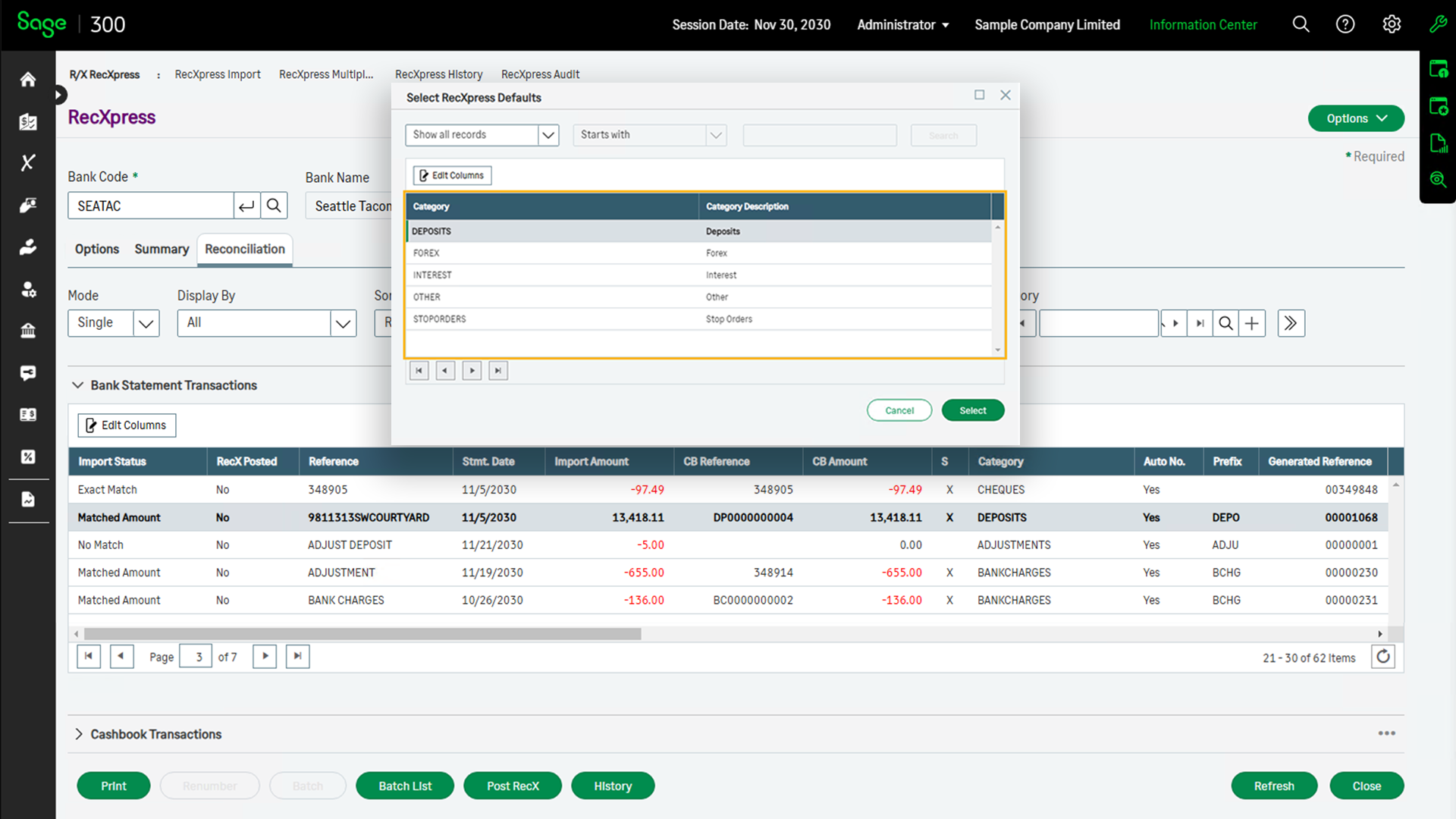This screenshot has width=1456, height=819.
Task: Click the help question mark icon
Action: point(1345,24)
